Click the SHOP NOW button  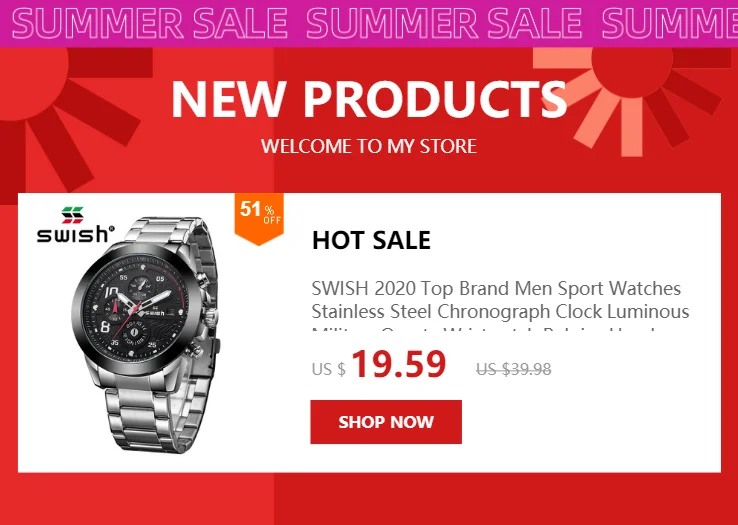coord(386,422)
